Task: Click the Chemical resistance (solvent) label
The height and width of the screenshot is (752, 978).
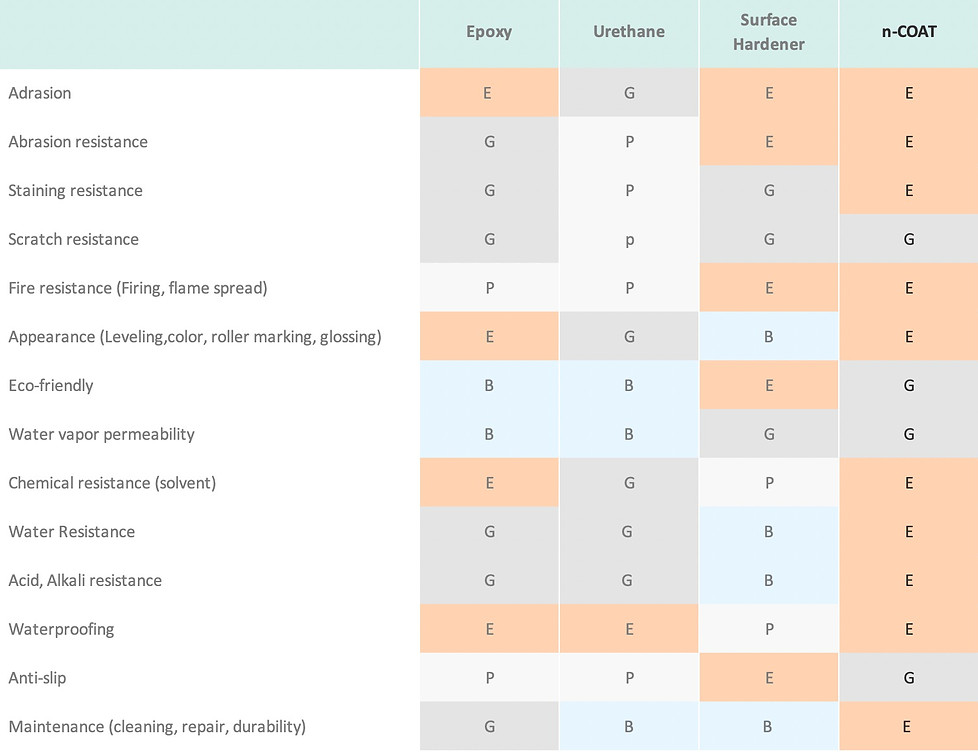Action: tap(112, 483)
